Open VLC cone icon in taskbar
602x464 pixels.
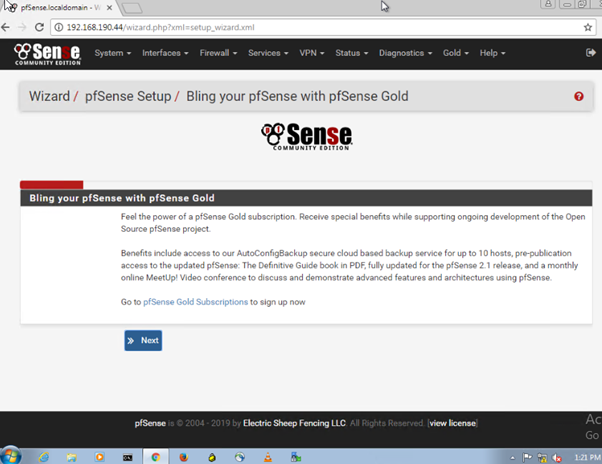(x=268, y=457)
